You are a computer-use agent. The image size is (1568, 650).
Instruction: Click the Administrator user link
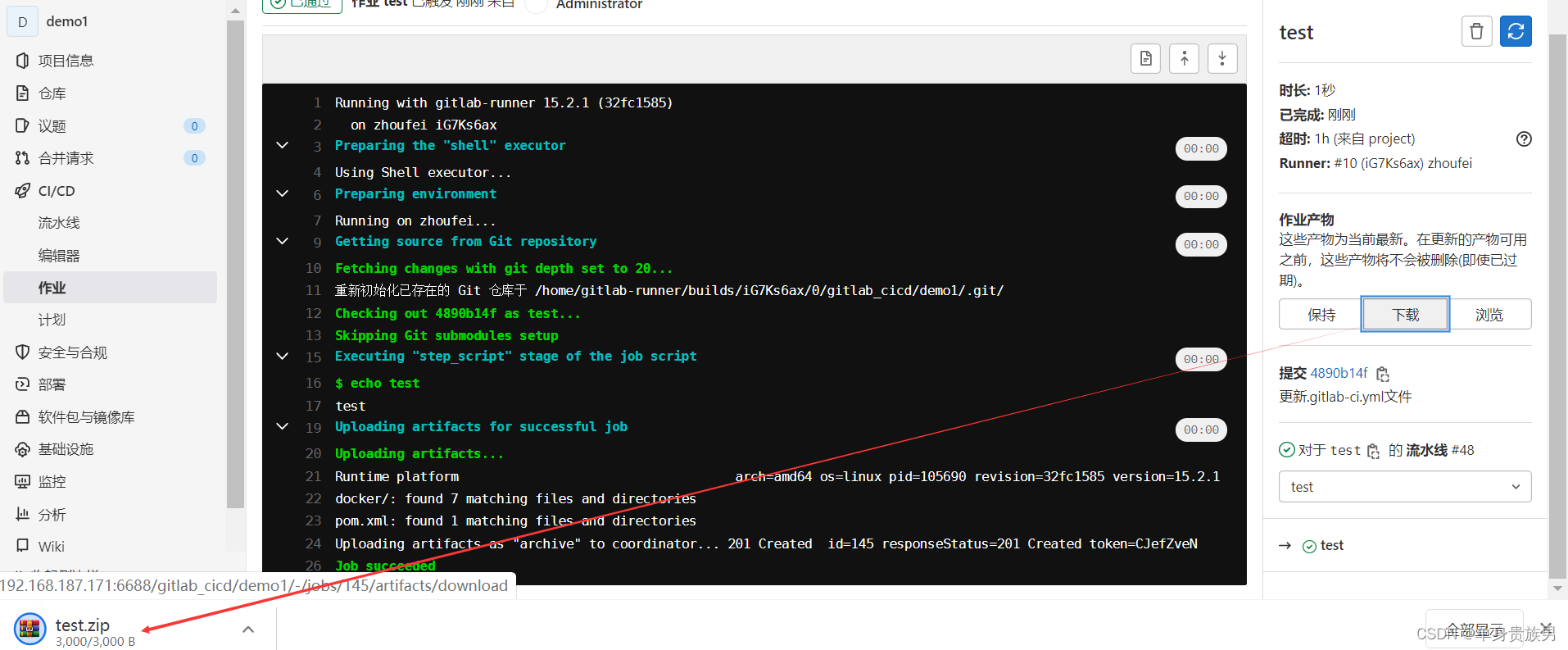[x=599, y=5]
